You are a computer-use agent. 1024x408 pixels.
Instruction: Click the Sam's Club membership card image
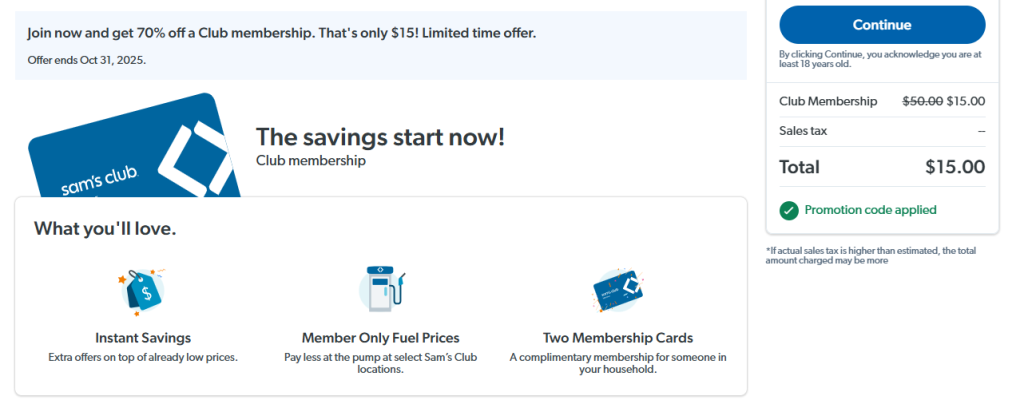[x=135, y=150]
